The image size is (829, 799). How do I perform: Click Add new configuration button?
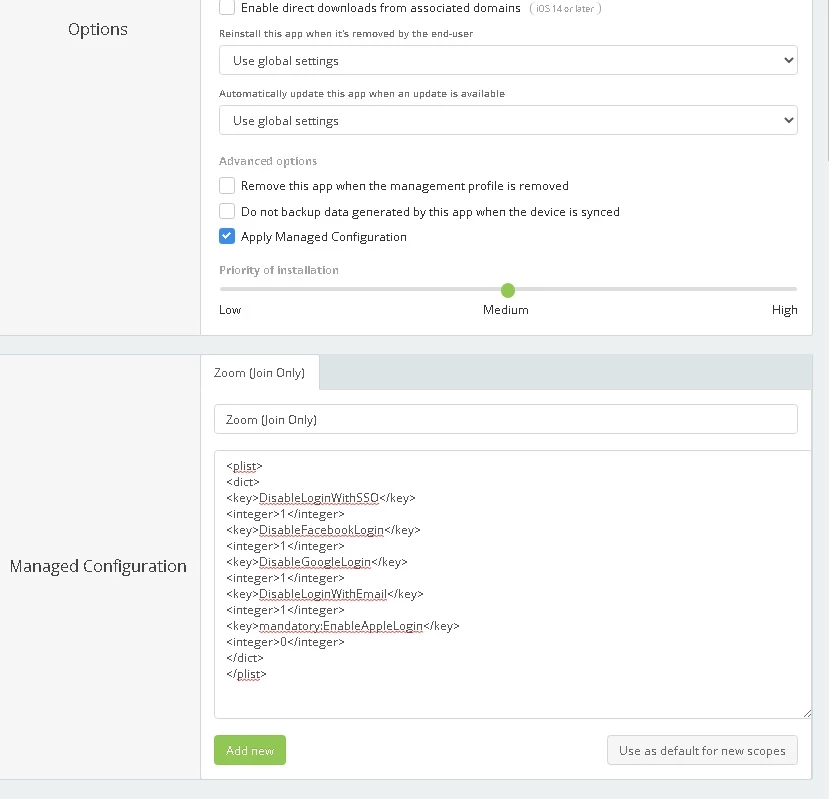click(x=250, y=750)
